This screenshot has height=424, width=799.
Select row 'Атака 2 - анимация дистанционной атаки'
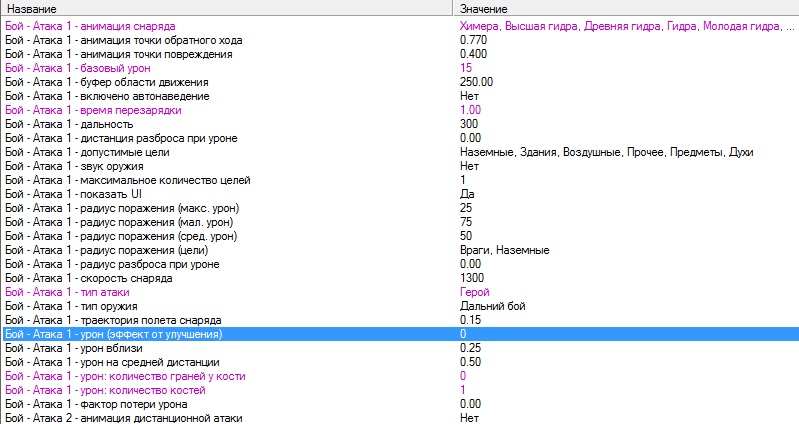(x=400, y=418)
